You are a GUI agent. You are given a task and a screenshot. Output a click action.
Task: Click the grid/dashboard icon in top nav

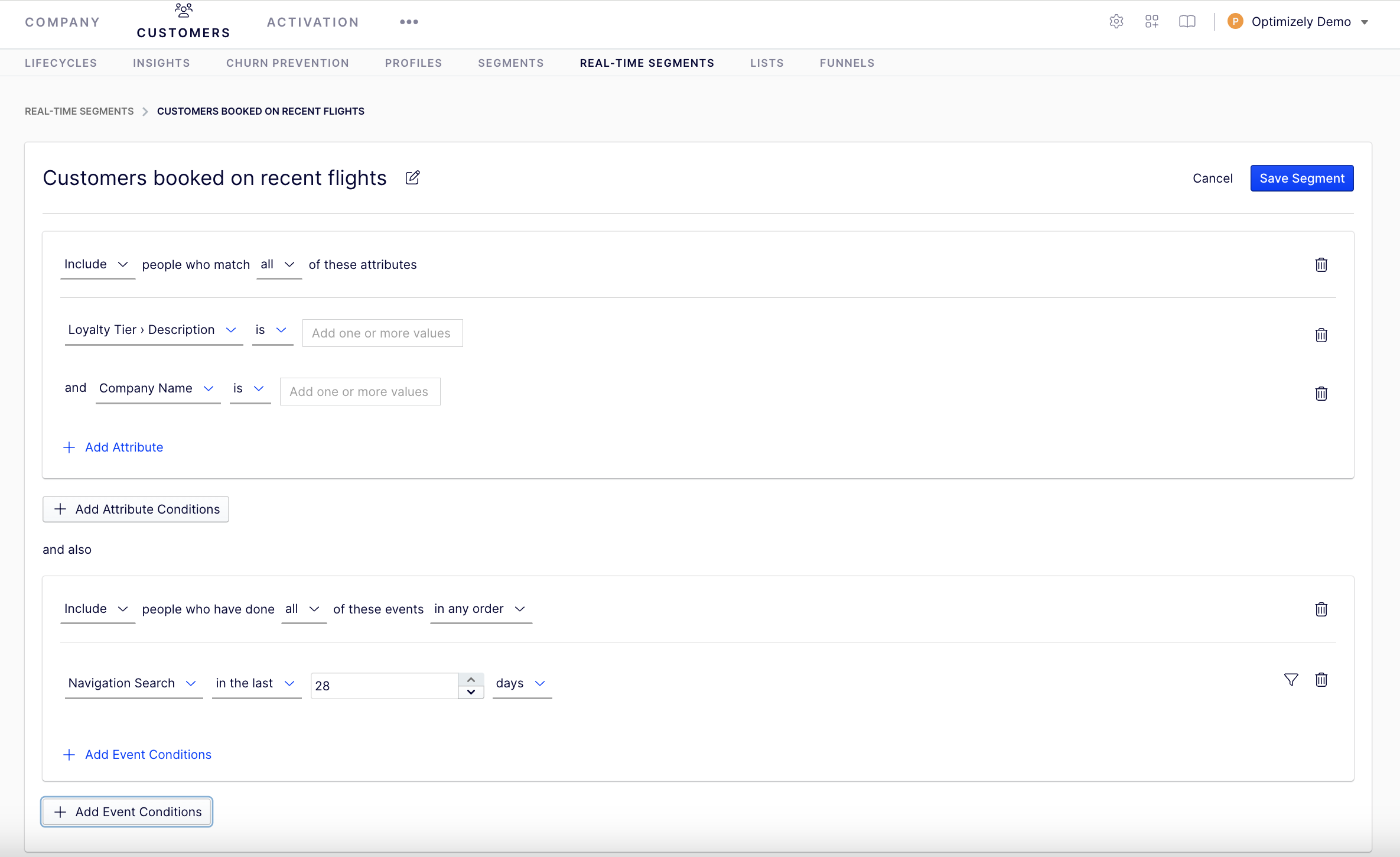[x=1152, y=21]
